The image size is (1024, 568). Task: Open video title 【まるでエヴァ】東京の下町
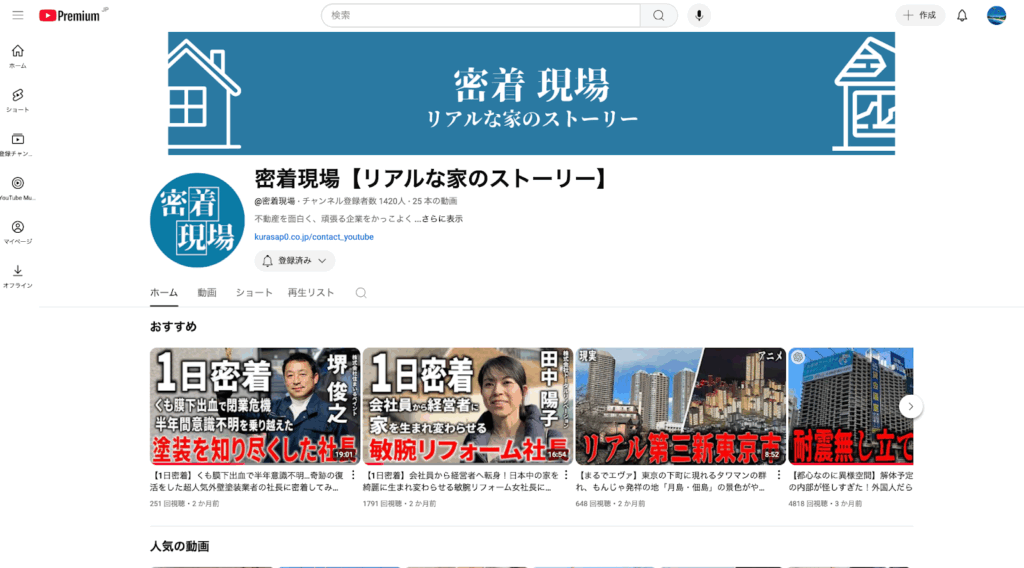click(x=672, y=481)
